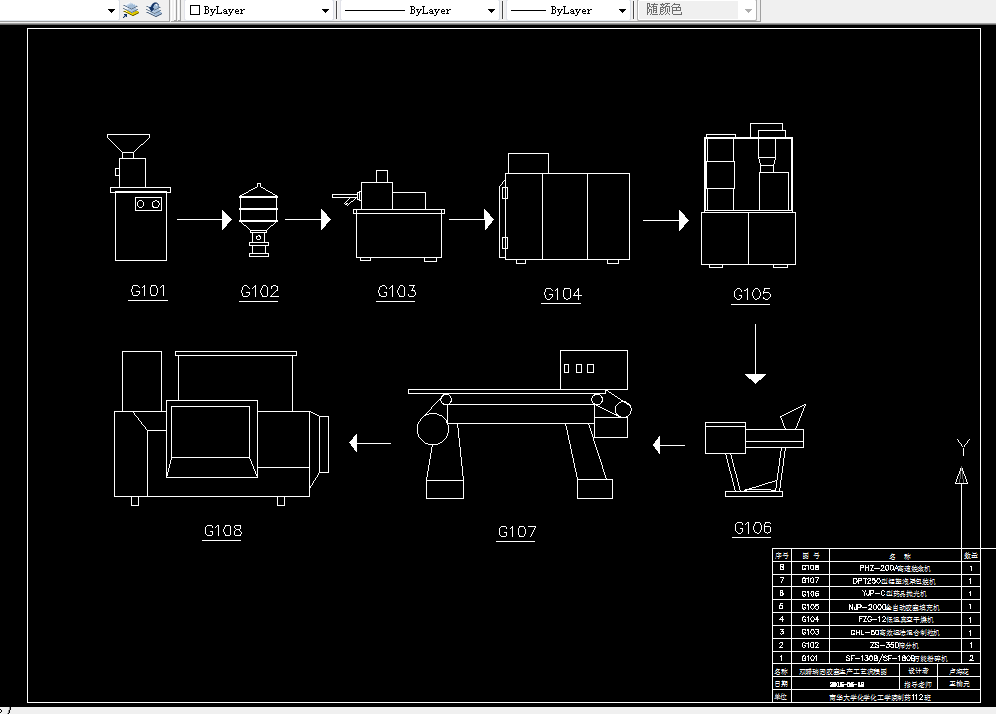Screen dimensions: 996x714
Task: Open the layer list dropdown arrow
Action: click(111, 11)
